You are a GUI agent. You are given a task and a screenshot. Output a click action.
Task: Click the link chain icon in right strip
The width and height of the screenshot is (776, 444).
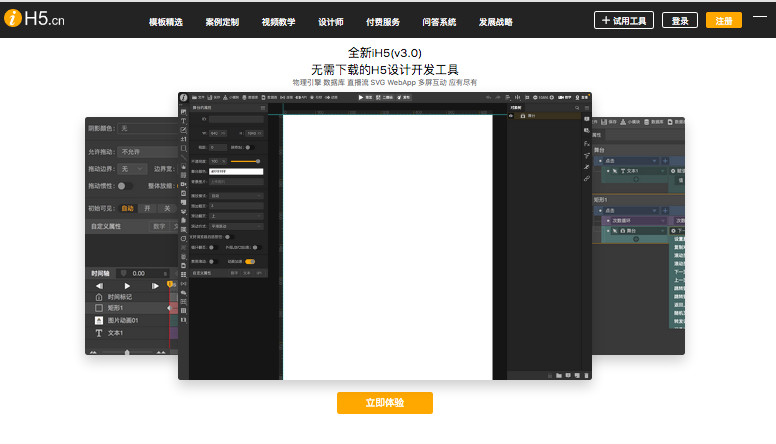(586, 179)
